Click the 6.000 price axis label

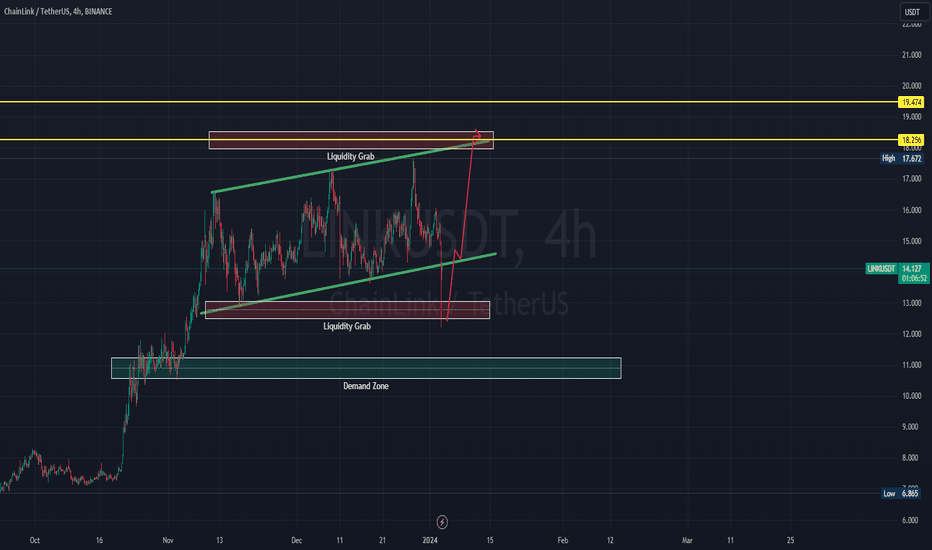click(912, 520)
